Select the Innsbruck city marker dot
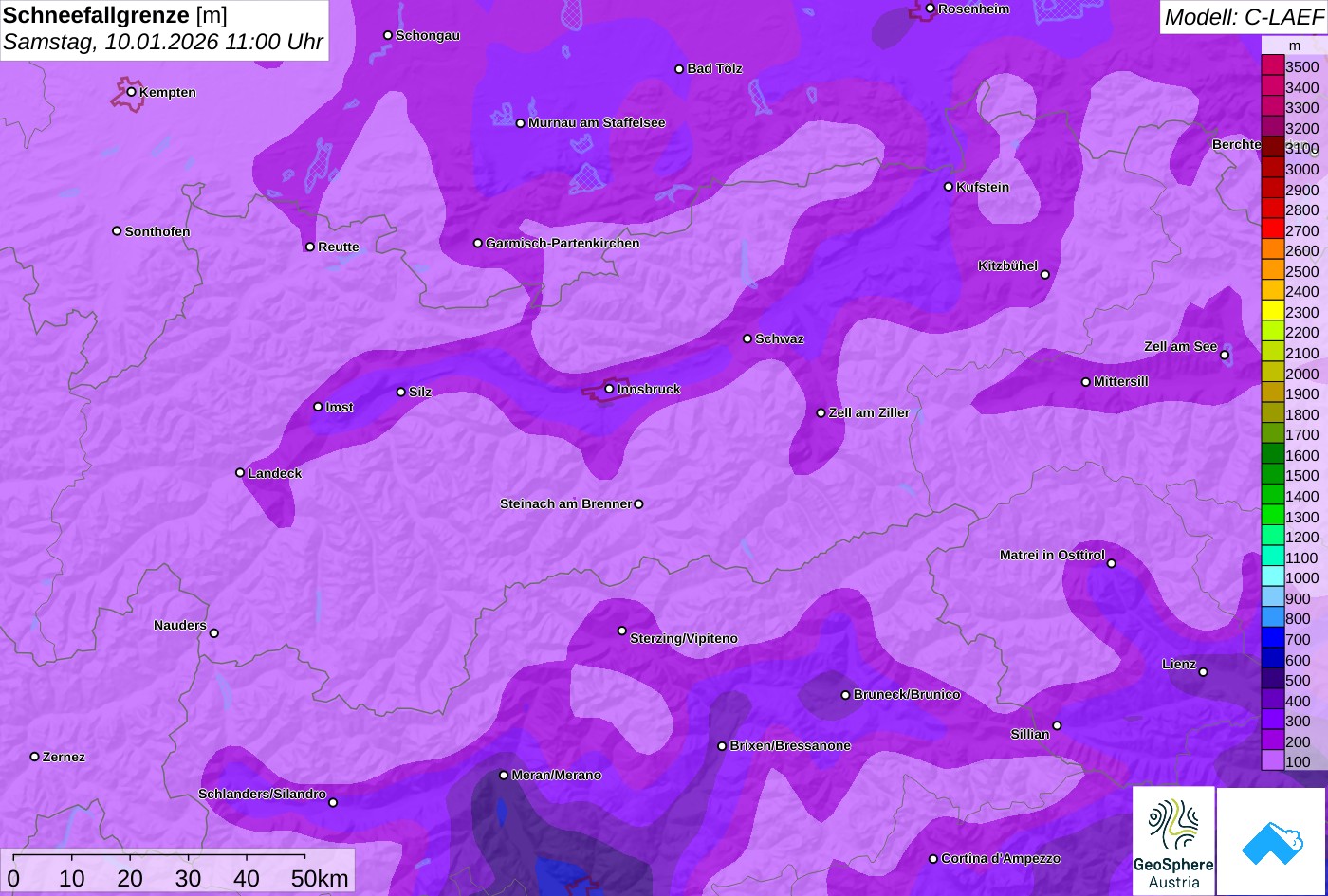Screen dimensions: 1328x896 [609, 389]
